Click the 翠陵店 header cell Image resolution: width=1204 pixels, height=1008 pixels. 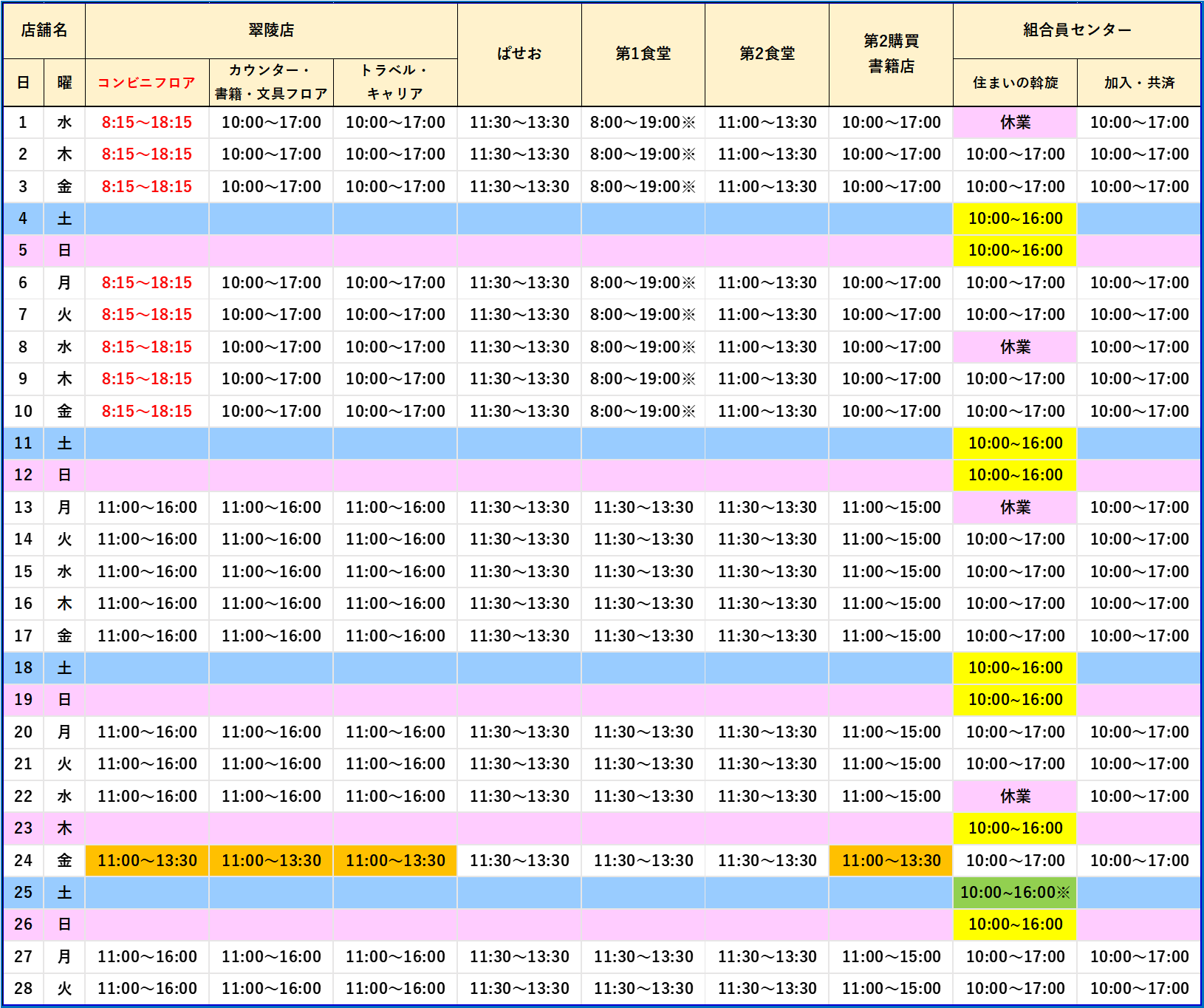[x=271, y=30]
